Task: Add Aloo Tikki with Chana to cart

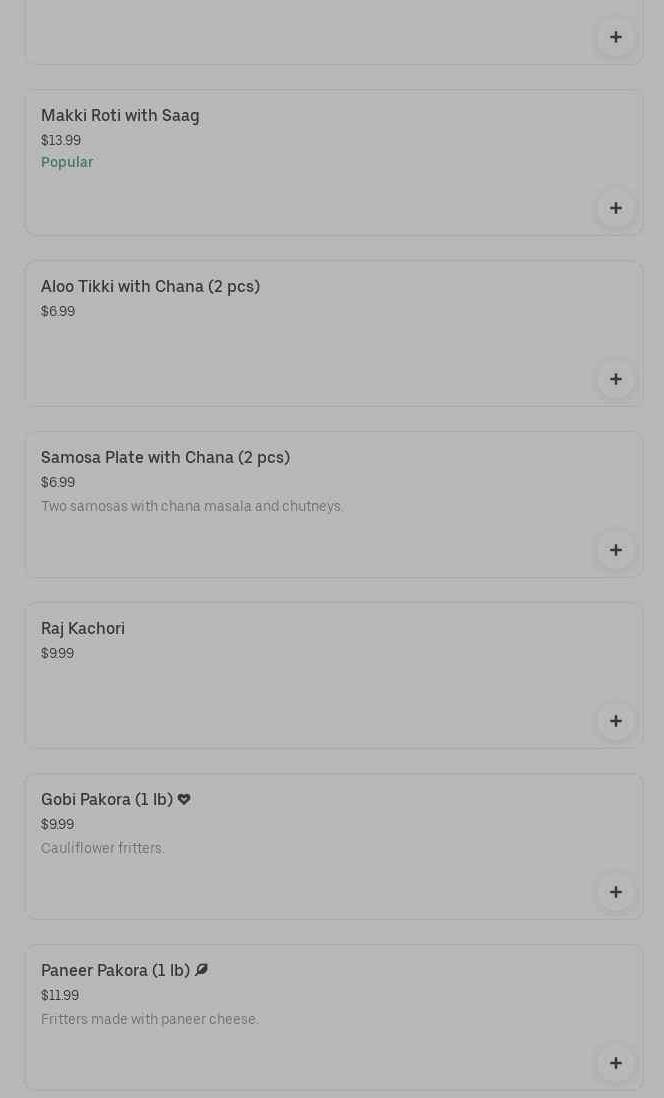Action: [x=615, y=379]
